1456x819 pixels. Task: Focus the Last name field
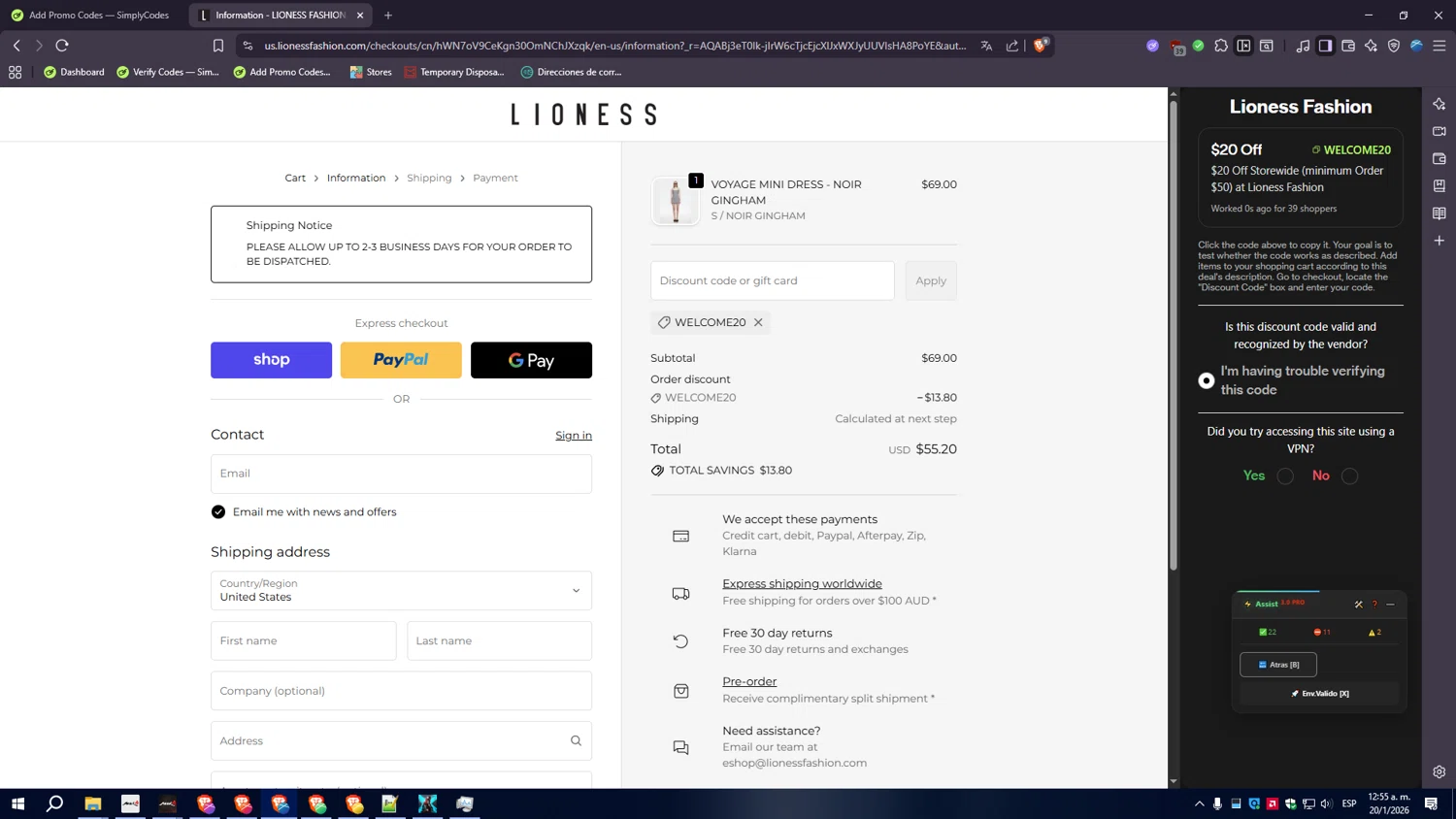[x=499, y=640]
